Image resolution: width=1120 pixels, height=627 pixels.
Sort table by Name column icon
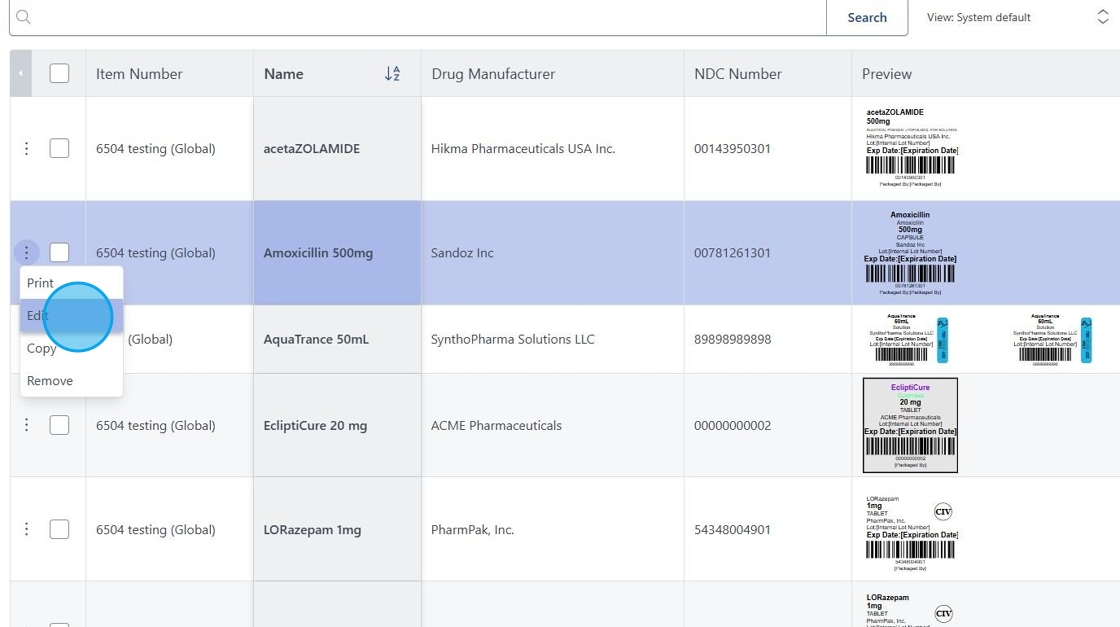392,74
